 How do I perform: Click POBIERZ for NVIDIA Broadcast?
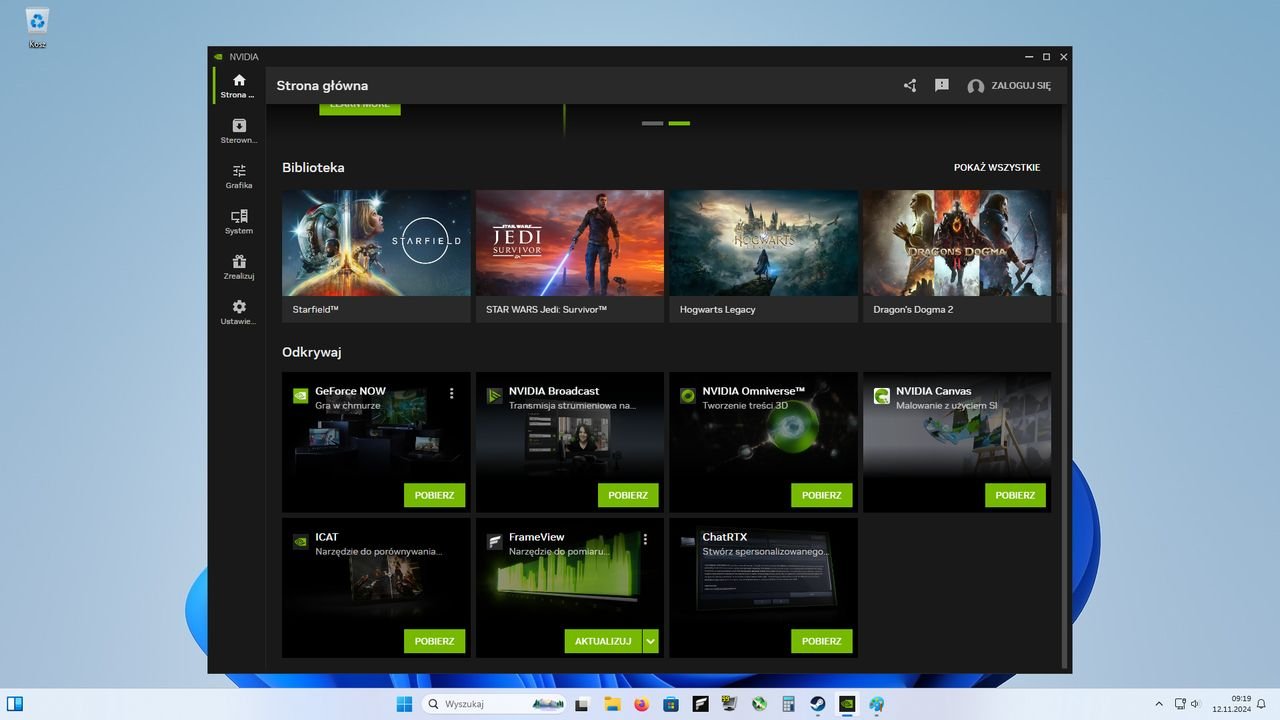(628, 495)
